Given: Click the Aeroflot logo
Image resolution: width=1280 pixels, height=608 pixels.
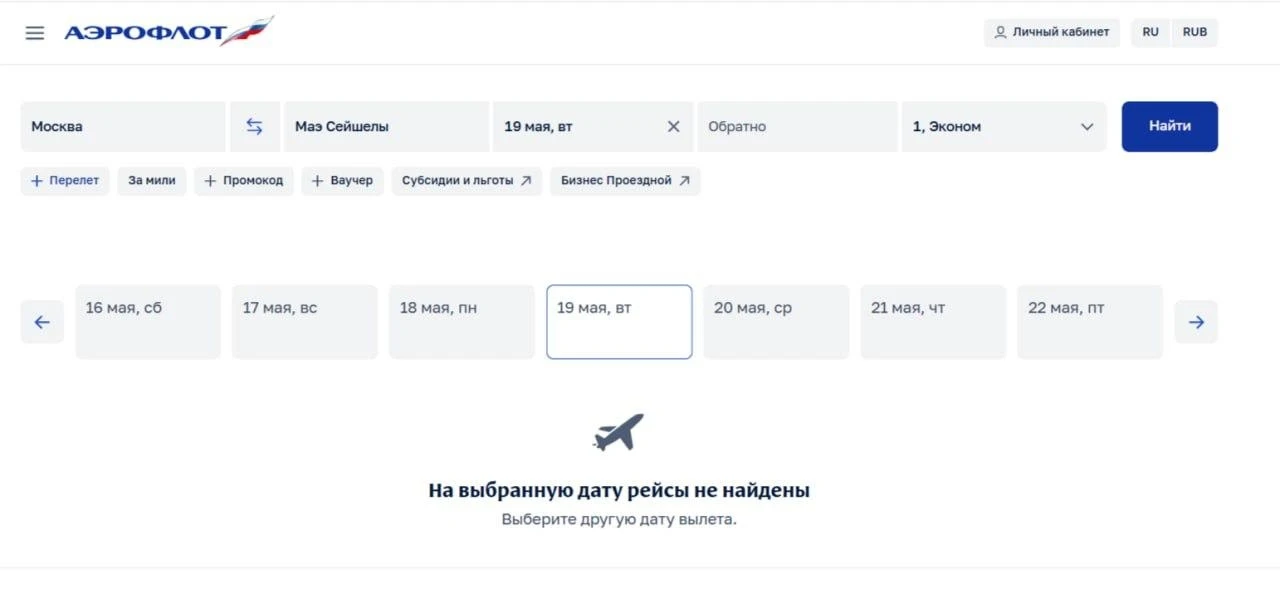Looking at the screenshot, I should pyautogui.click(x=169, y=32).
